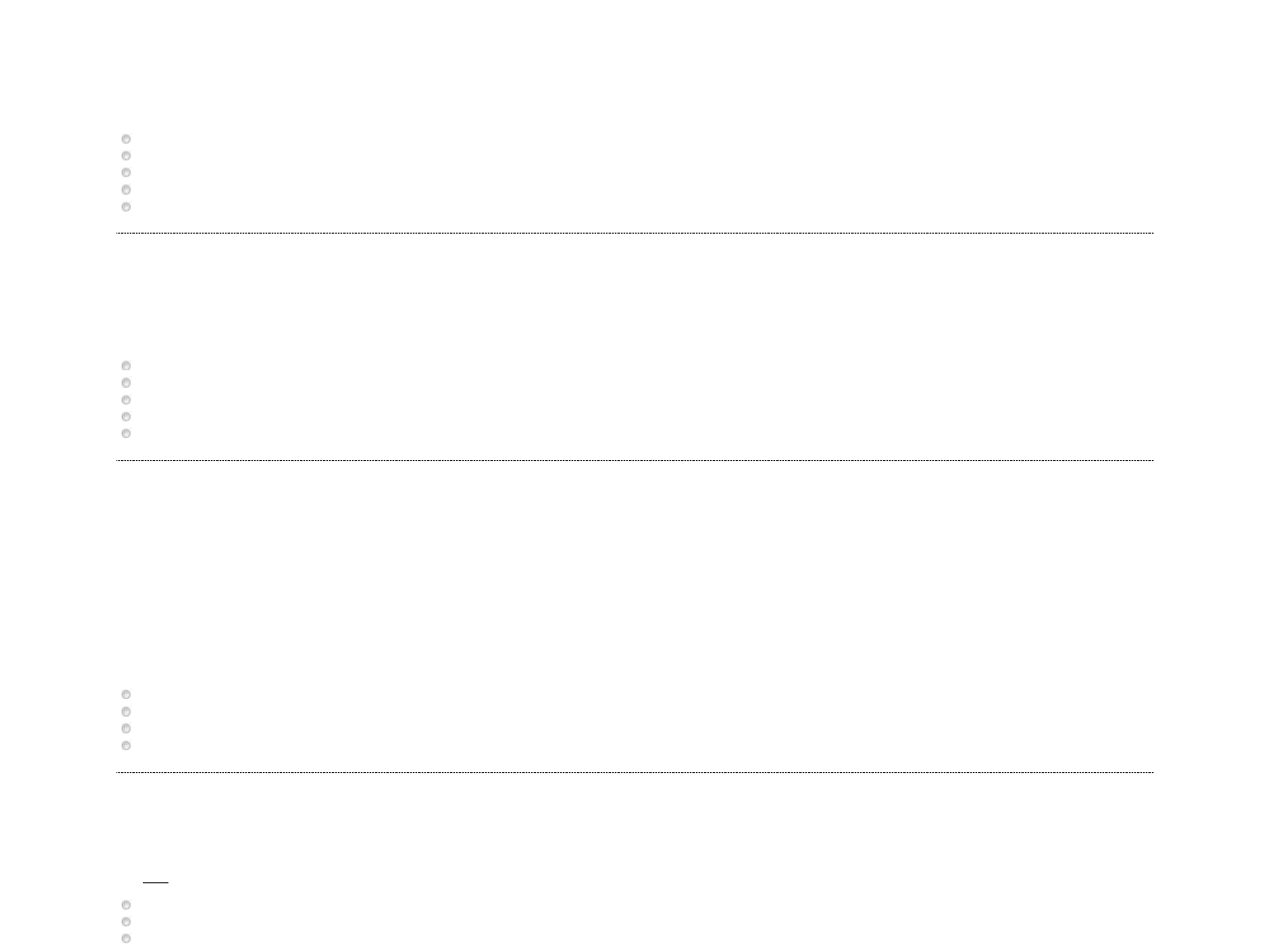Choose second radio option in the second group

tap(126, 383)
